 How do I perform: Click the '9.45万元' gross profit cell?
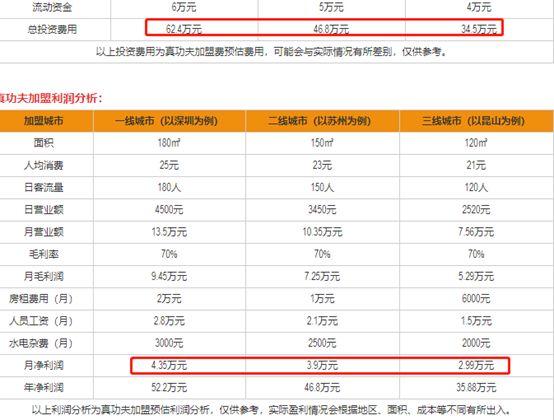point(169,276)
